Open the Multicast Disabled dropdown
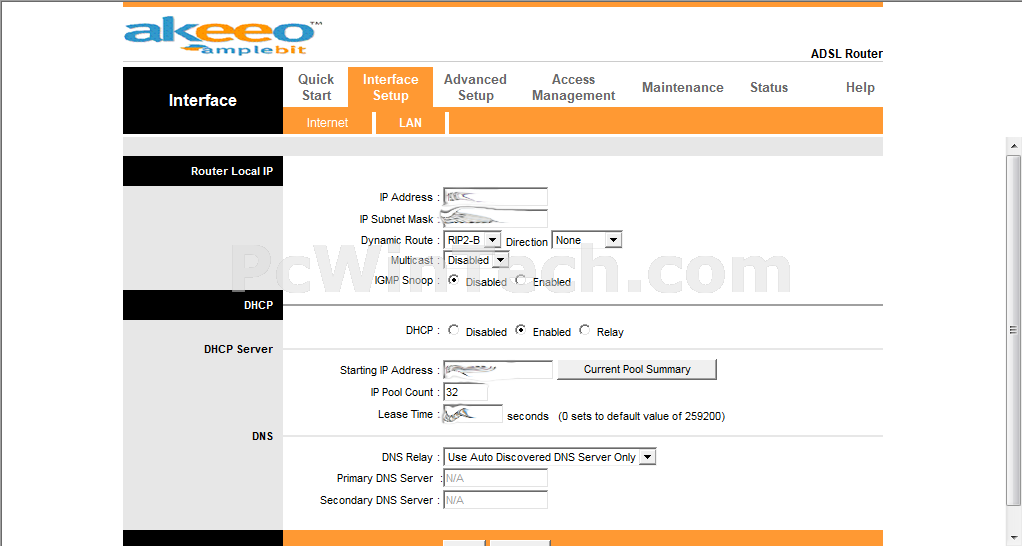1022x546 pixels. (x=475, y=260)
